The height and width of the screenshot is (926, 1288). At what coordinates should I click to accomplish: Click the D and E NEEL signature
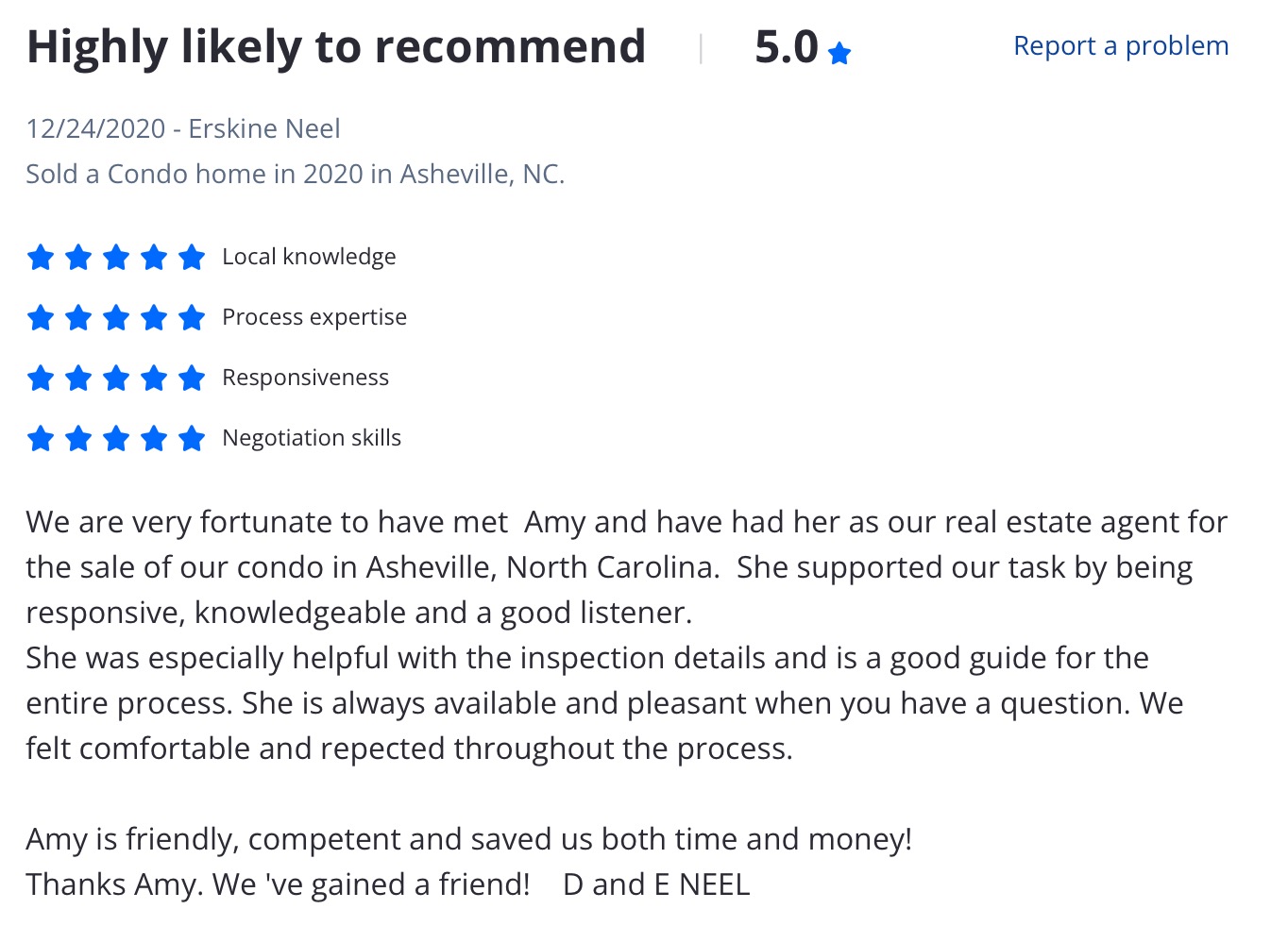[x=656, y=884]
